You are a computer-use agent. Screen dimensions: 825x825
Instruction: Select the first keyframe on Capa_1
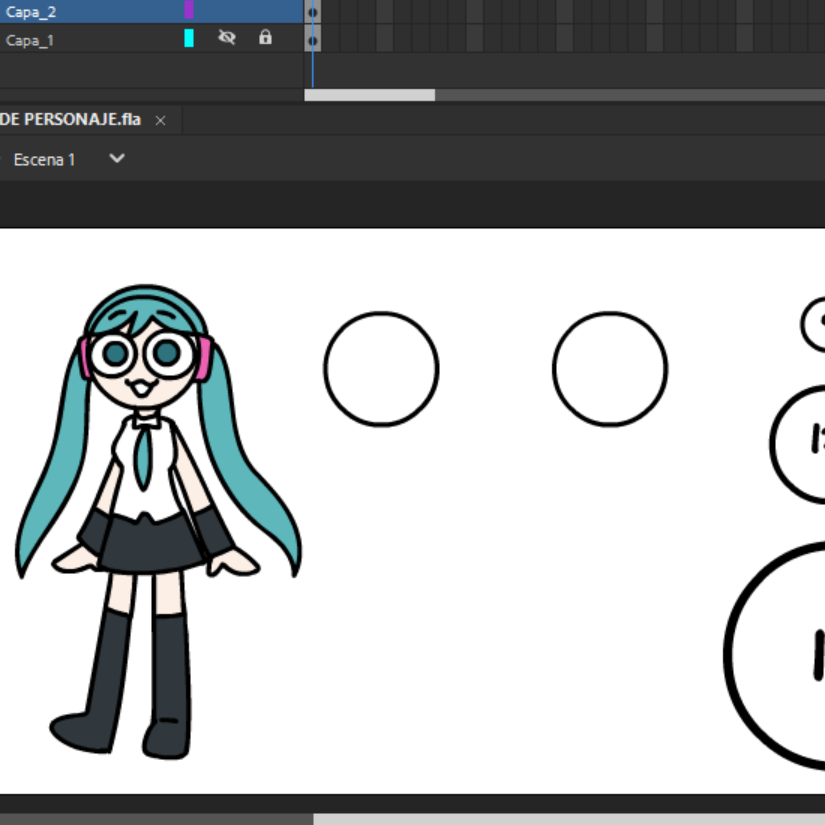pyautogui.click(x=313, y=40)
